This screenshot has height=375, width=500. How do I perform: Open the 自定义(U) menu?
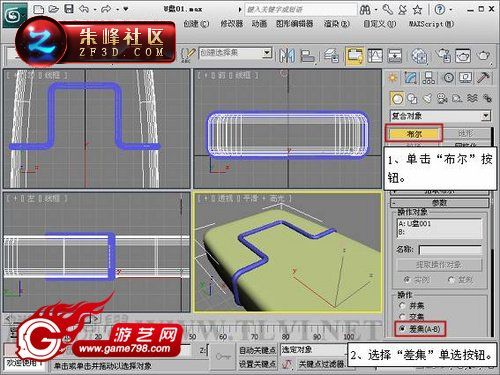tap(380, 24)
